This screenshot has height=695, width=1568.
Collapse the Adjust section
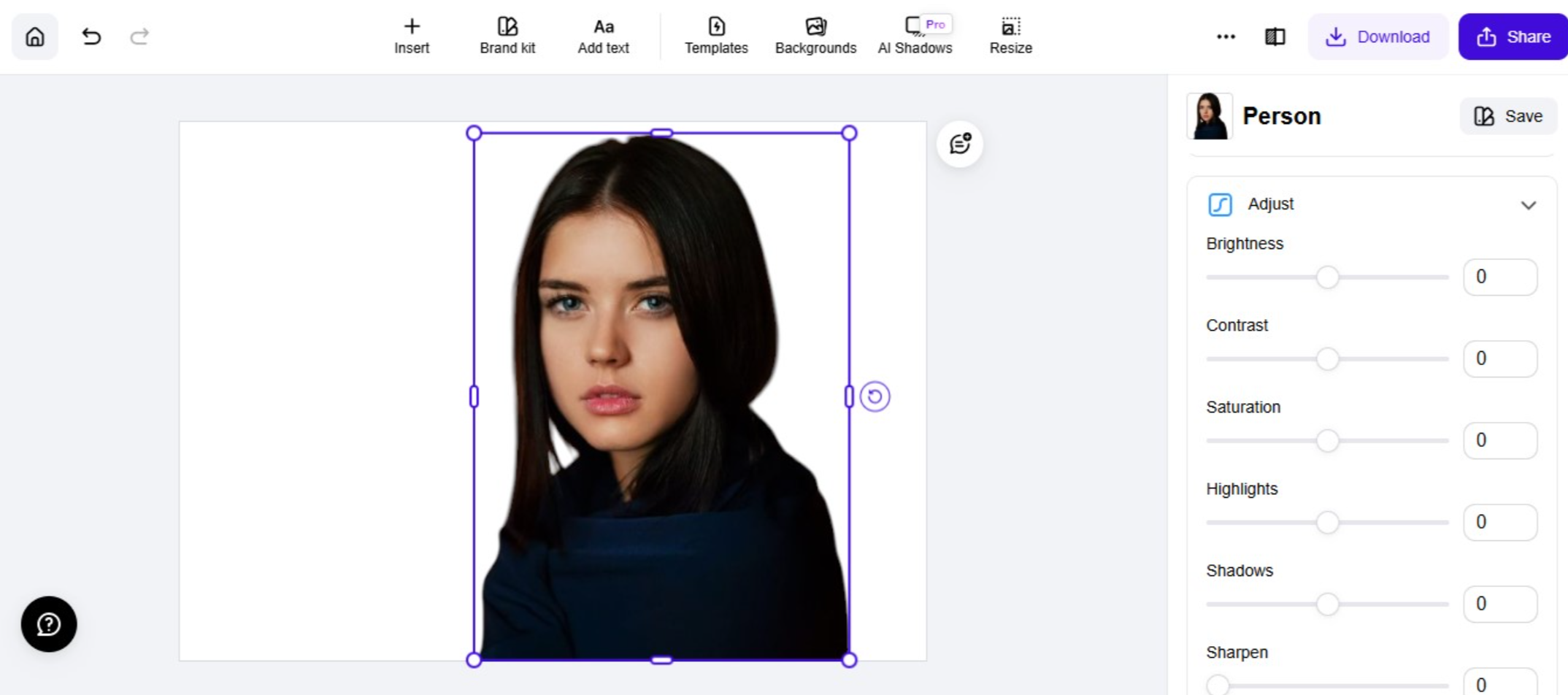tap(1529, 205)
